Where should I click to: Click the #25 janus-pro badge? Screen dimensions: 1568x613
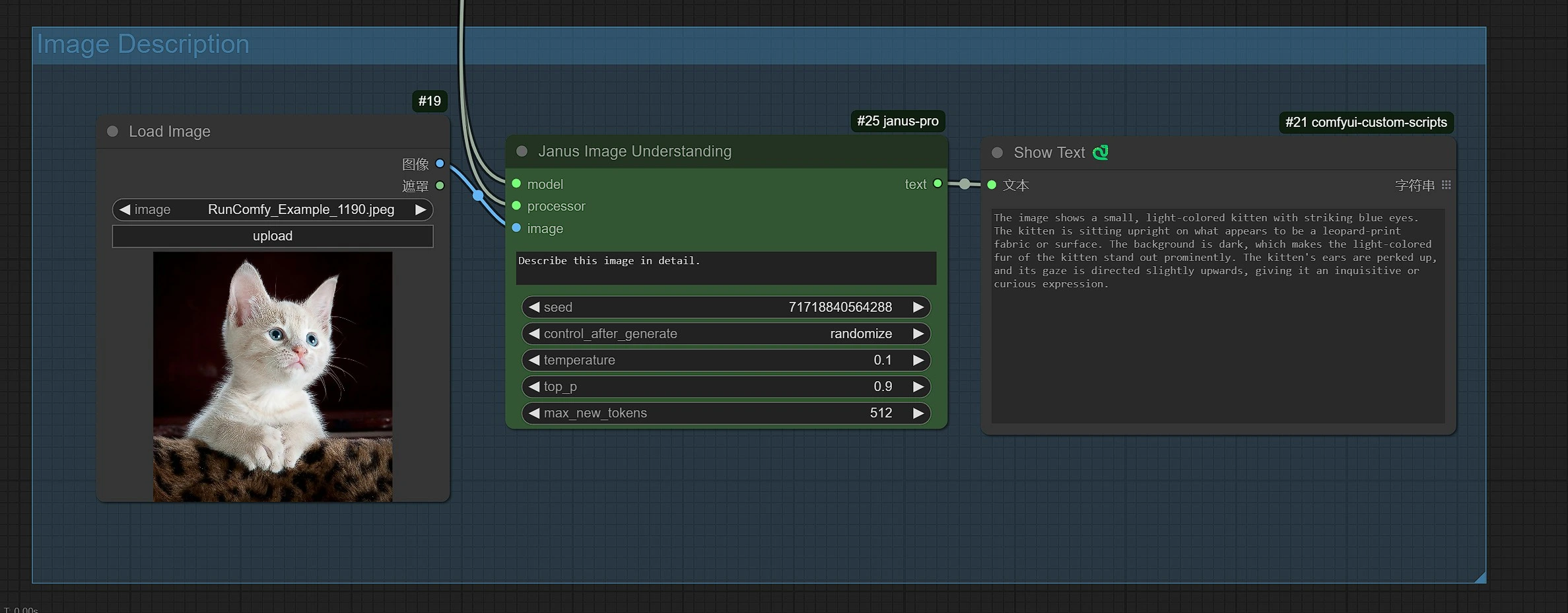898,121
